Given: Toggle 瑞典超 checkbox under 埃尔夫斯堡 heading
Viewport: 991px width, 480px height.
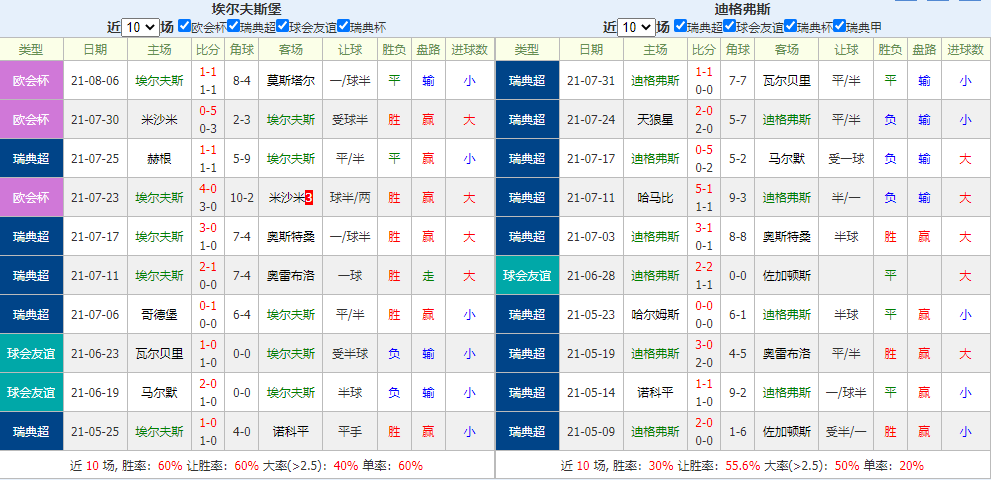Looking at the screenshot, I should tap(233, 27).
